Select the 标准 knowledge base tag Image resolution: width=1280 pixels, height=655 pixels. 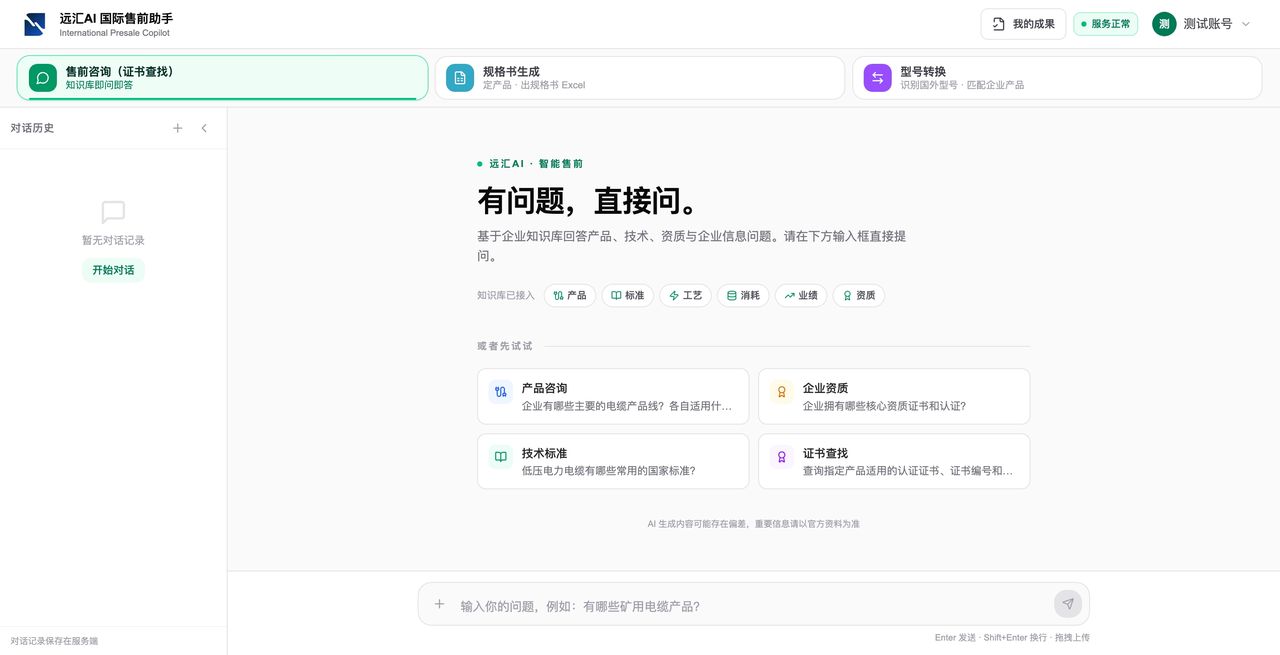point(628,296)
